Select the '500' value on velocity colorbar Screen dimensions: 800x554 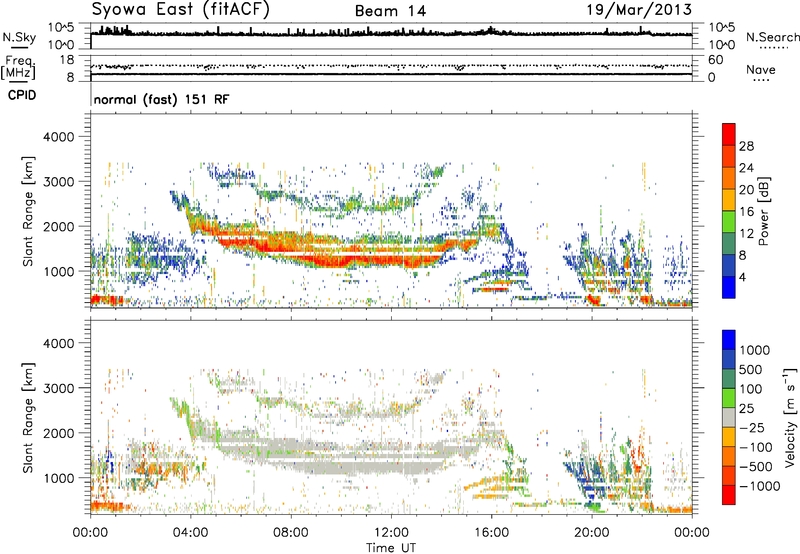coord(751,369)
